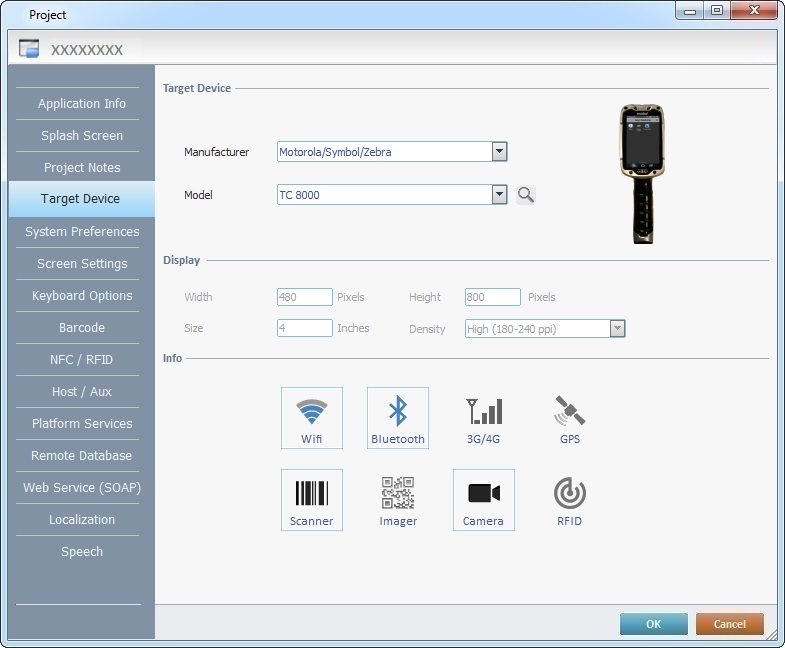This screenshot has width=785, height=648.
Task: Switch to the Application Info tab
Action: coord(82,104)
